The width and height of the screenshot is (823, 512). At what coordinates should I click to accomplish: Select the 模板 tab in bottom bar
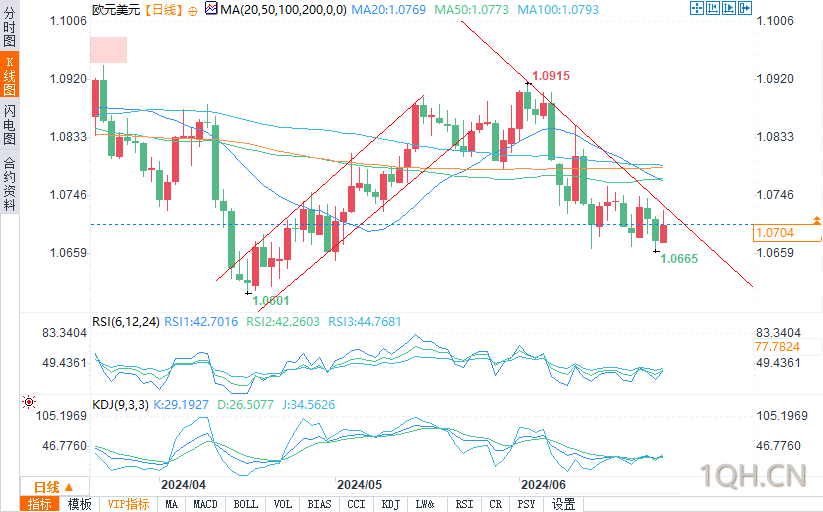[x=79, y=504]
